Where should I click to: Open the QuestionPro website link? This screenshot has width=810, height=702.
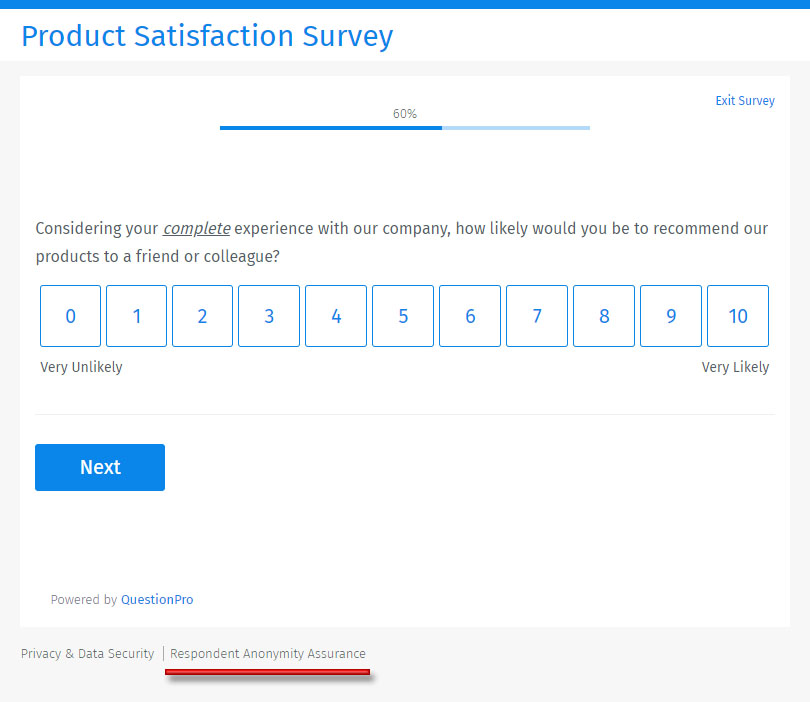click(x=157, y=599)
